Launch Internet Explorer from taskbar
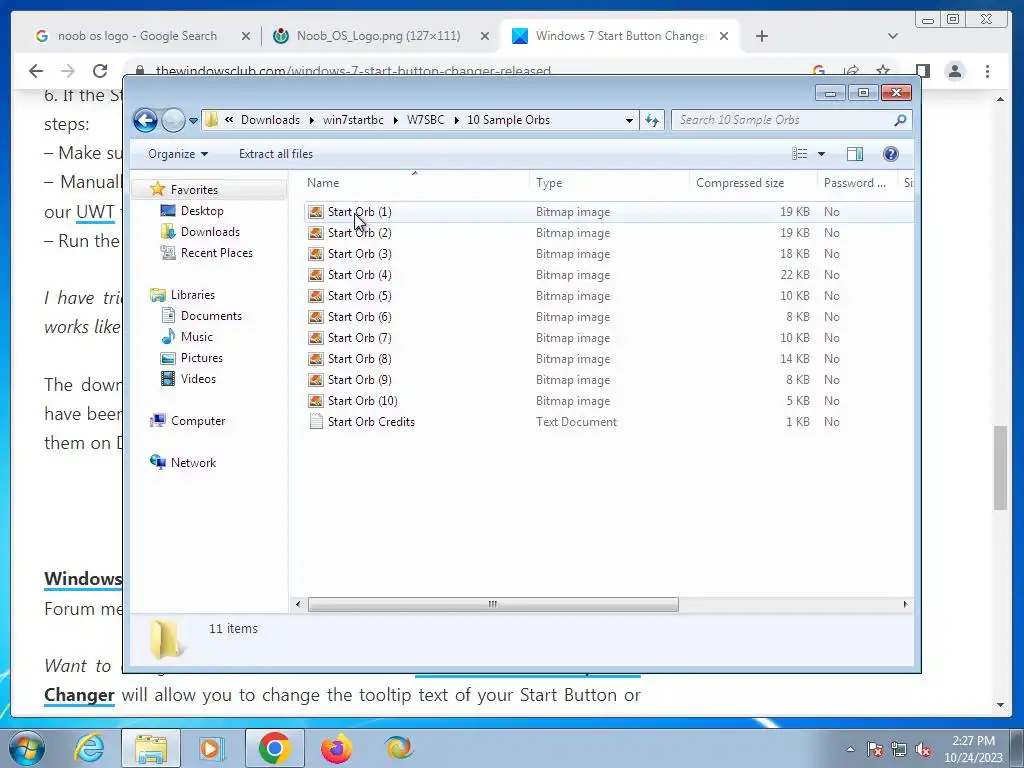 (89, 748)
